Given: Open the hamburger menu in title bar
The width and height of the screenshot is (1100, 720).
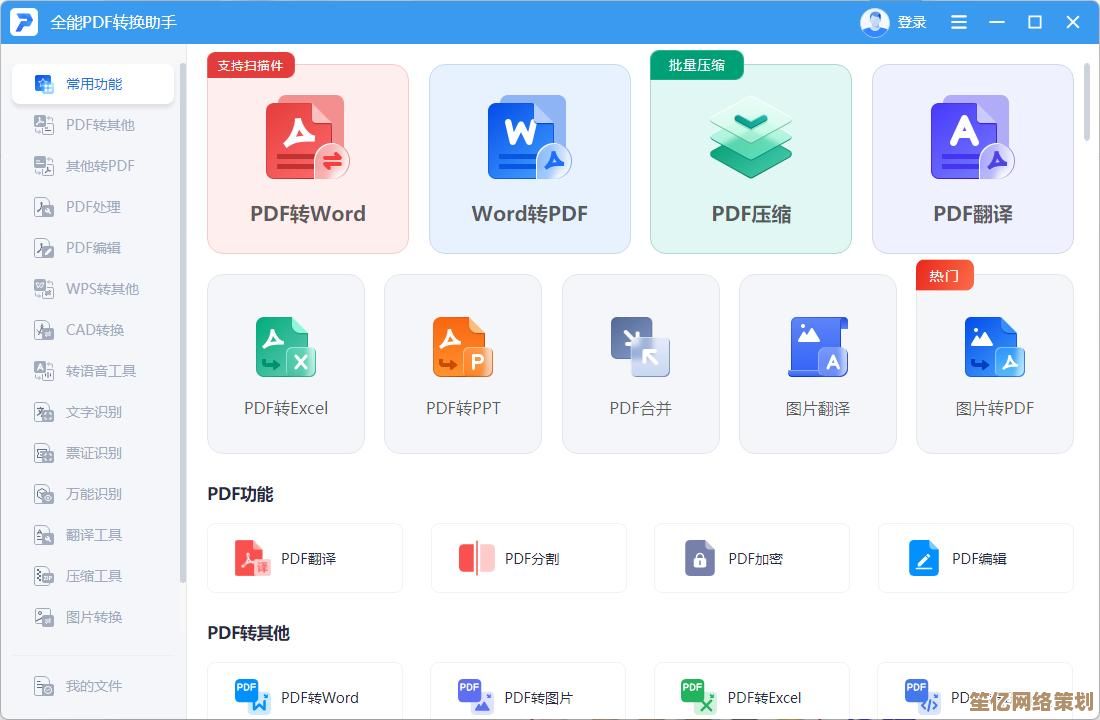Looking at the screenshot, I should 959,22.
